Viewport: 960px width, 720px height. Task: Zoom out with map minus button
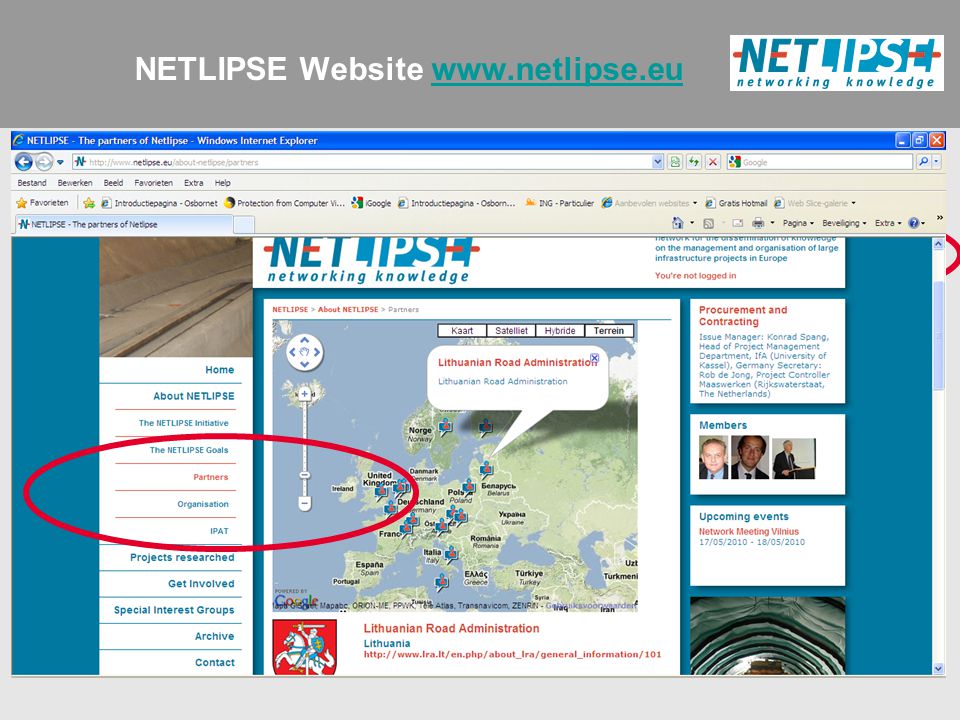[x=304, y=504]
